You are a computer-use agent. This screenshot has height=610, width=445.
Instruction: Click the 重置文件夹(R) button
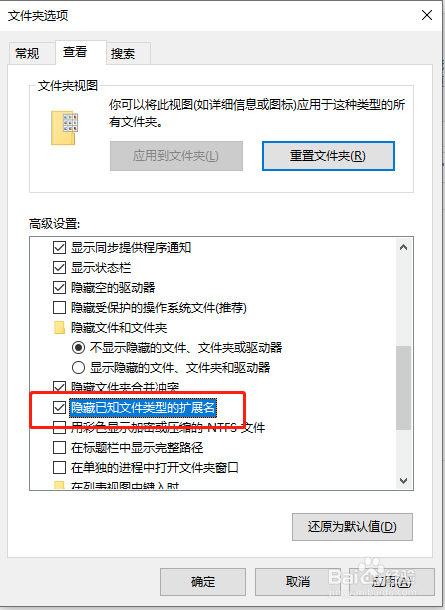(328, 156)
